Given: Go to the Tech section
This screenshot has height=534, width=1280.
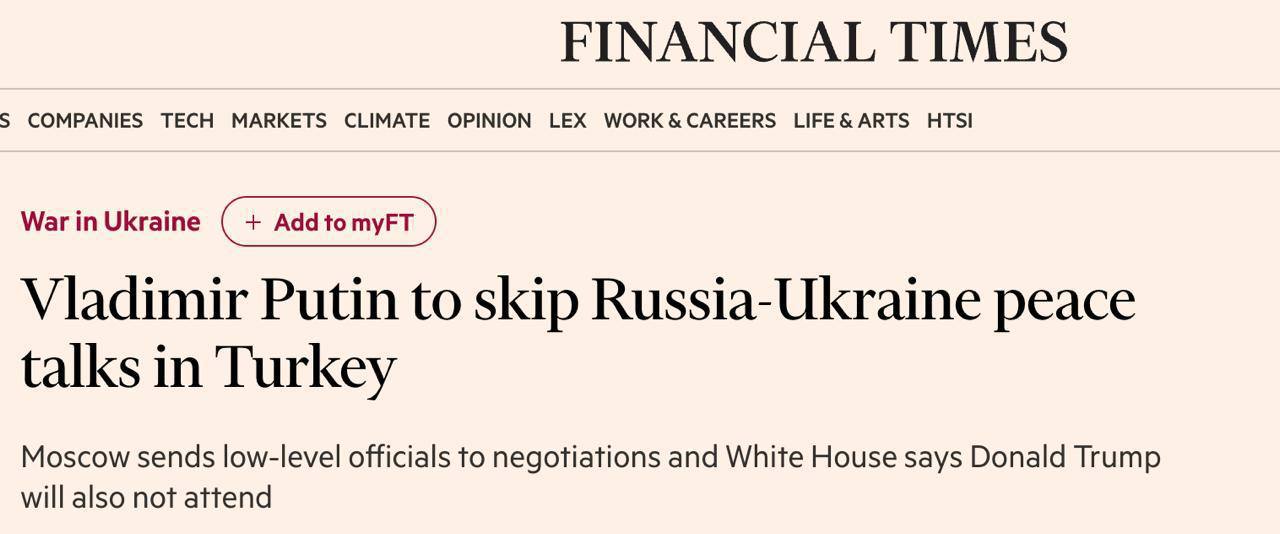Looking at the screenshot, I should pyautogui.click(x=187, y=121).
